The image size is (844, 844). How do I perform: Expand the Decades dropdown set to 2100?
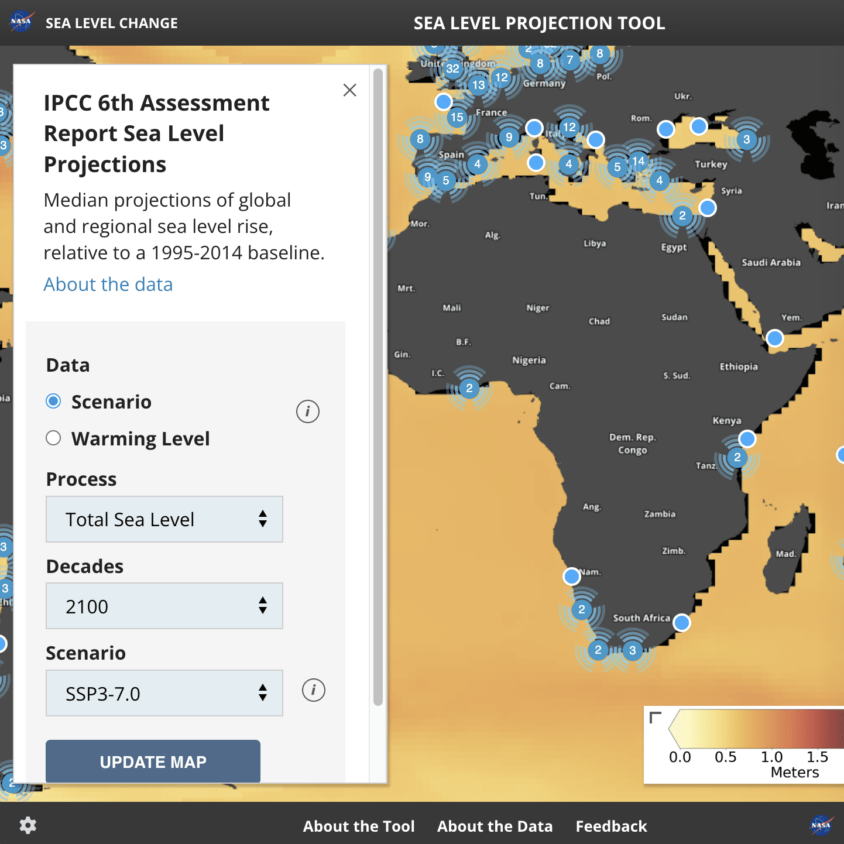click(164, 605)
